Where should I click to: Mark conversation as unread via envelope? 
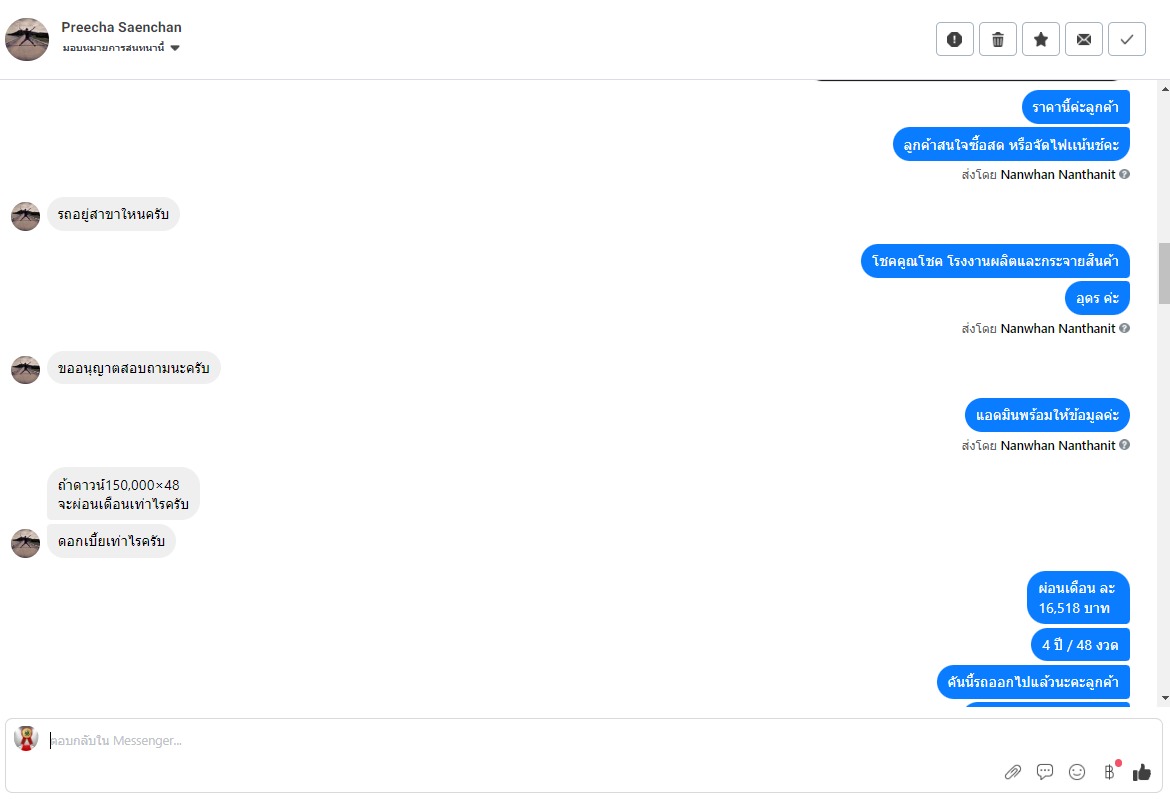click(x=1083, y=39)
